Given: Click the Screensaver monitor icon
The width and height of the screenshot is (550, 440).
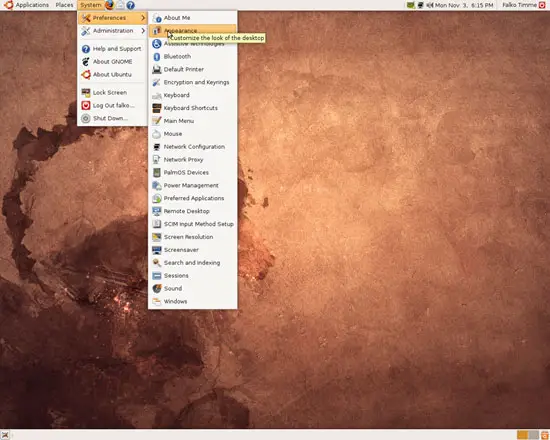Looking at the screenshot, I should click(x=156, y=250).
